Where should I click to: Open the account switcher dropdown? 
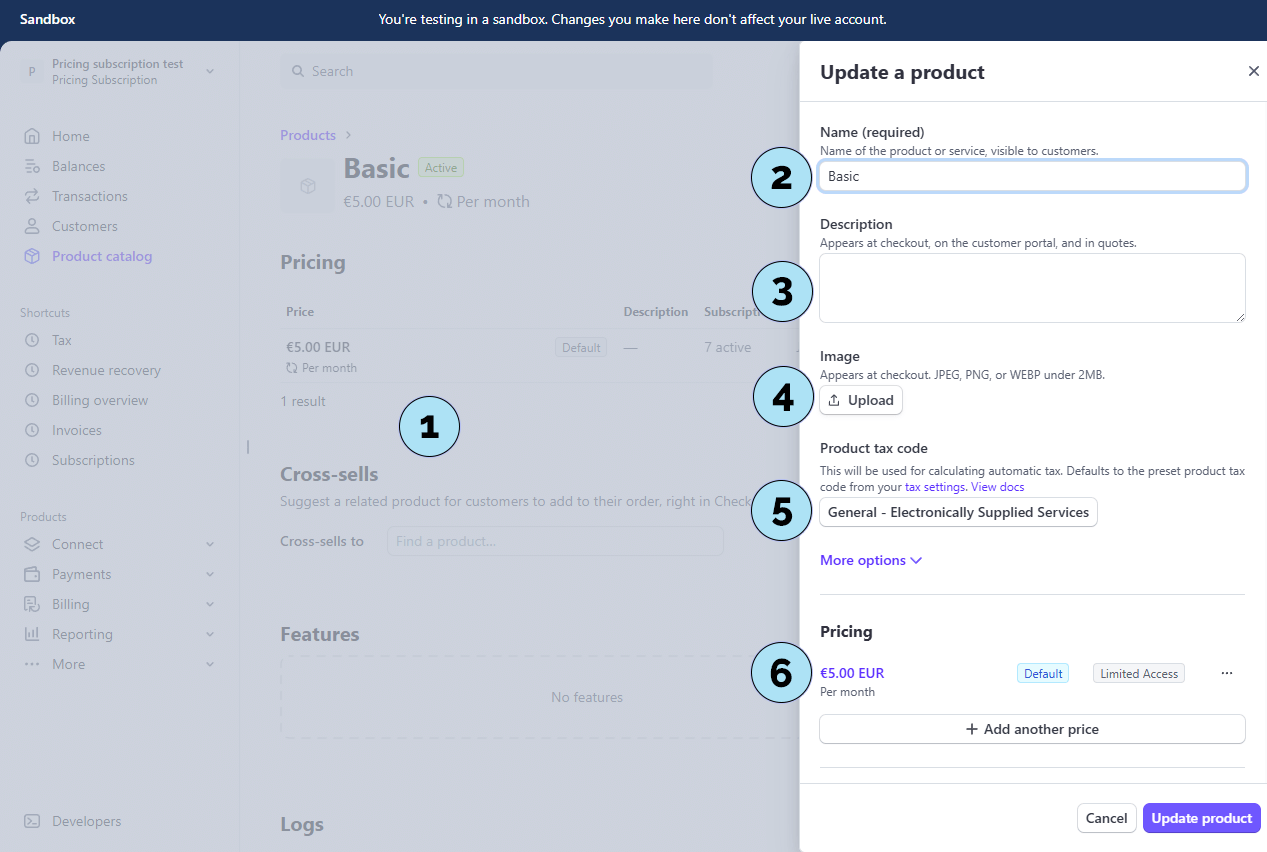[209, 71]
